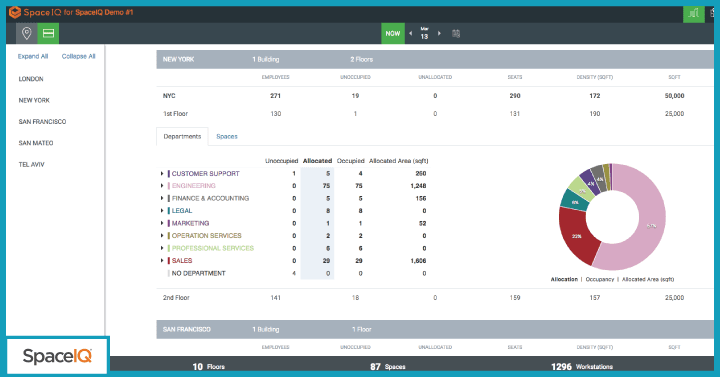The image size is (720, 377).
Task: Open the green chart report icon
Action: tap(693, 13)
